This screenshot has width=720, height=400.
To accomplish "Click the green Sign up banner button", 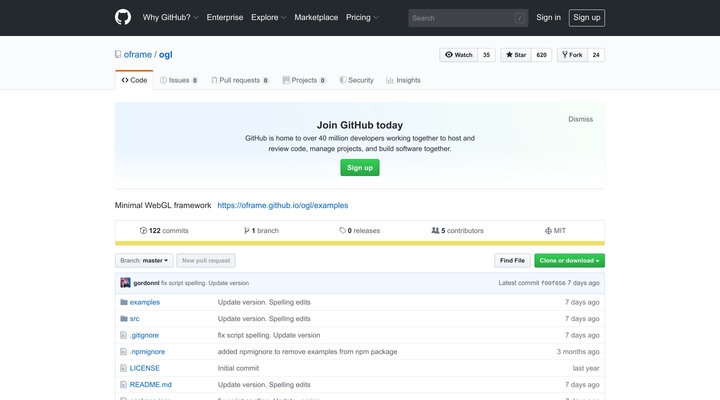I will 360,168.
